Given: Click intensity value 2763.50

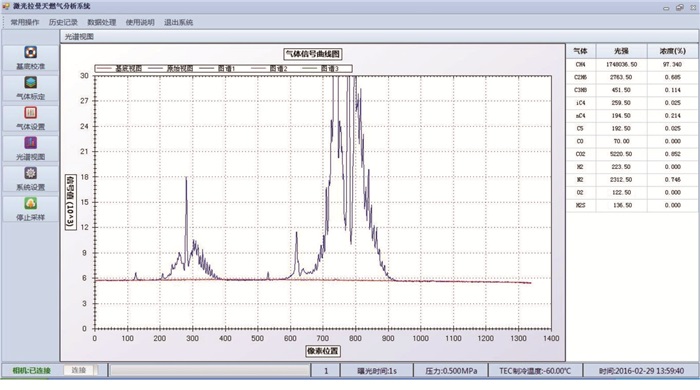Looking at the screenshot, I should point(621,77).
